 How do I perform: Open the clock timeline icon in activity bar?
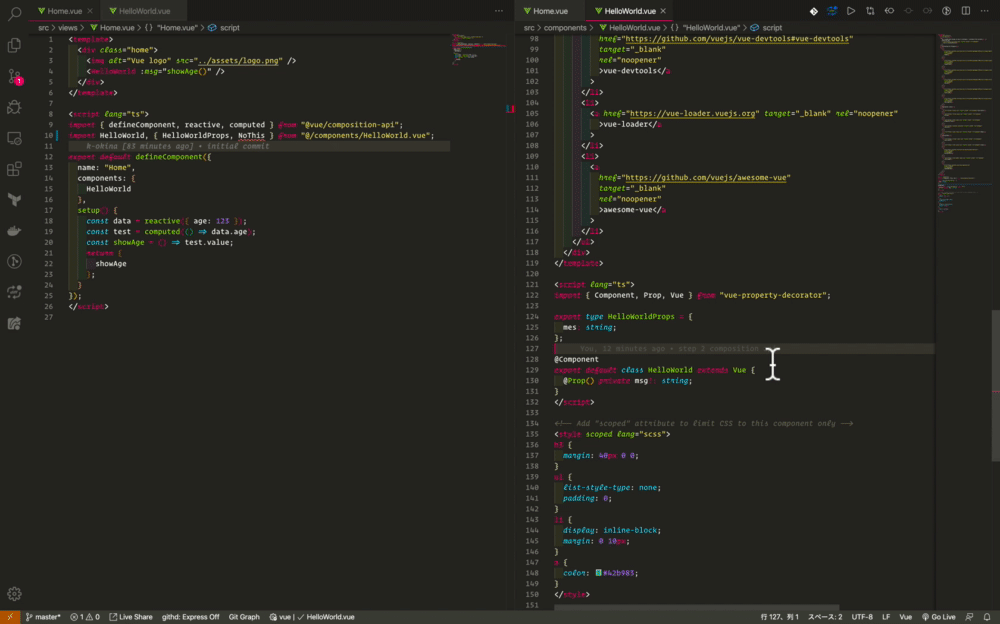14,262
